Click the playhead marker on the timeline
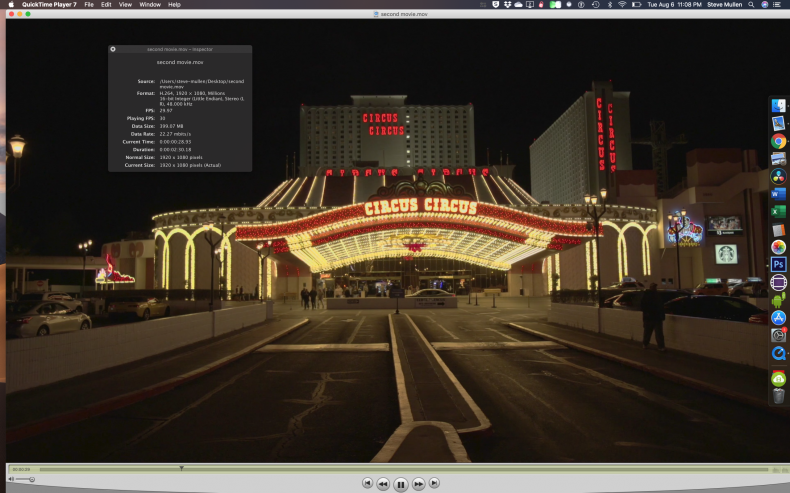 [x=181, y=468]
